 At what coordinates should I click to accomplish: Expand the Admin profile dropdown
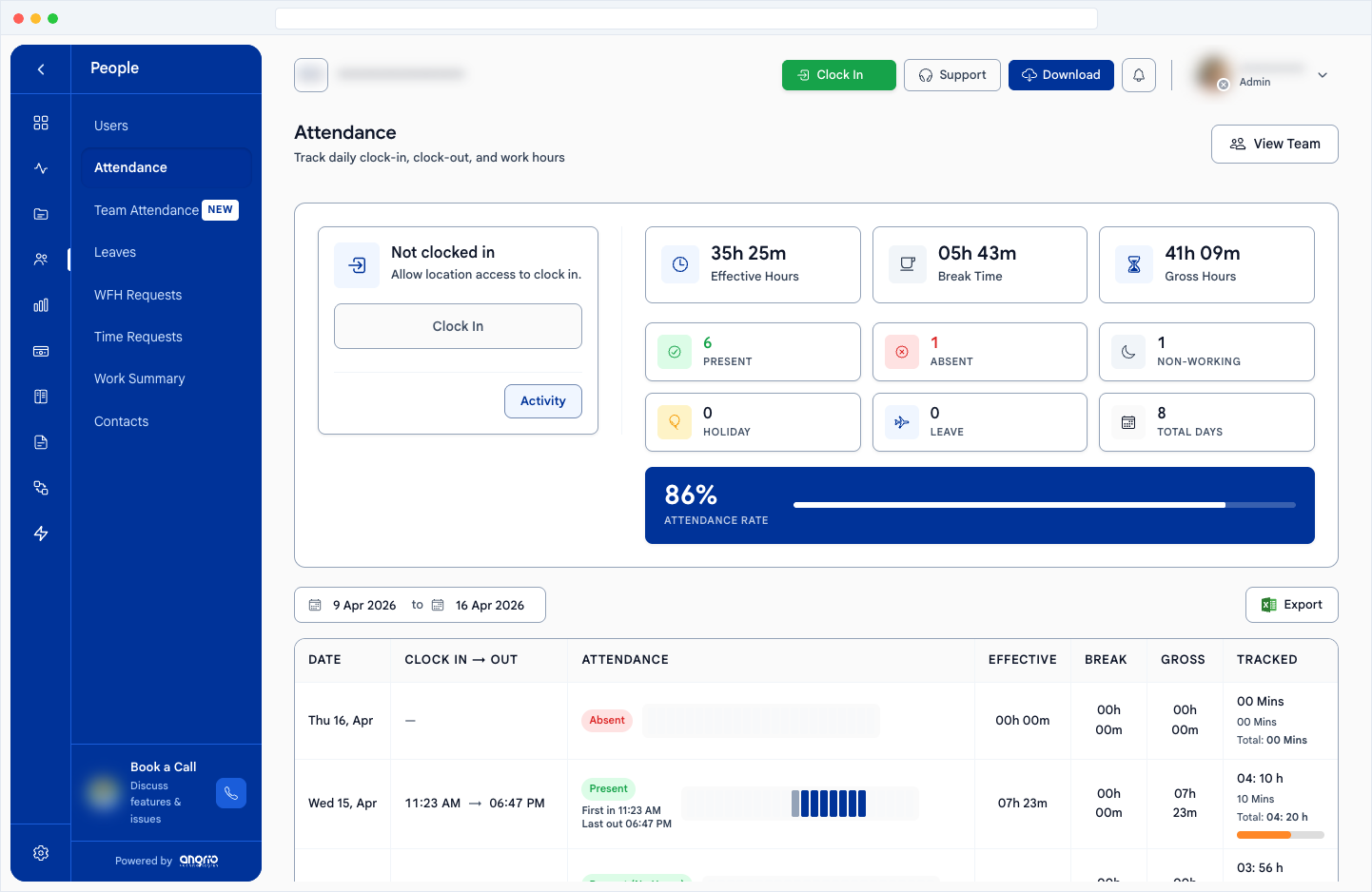pyautogui.click(x=1322, y=75)
